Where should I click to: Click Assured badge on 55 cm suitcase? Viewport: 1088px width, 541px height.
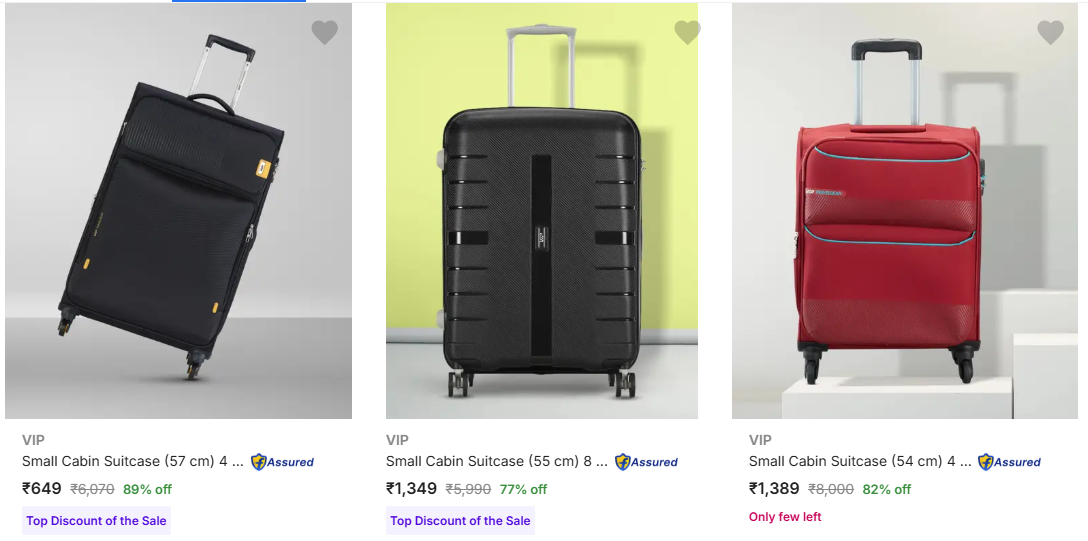(646, 462)
